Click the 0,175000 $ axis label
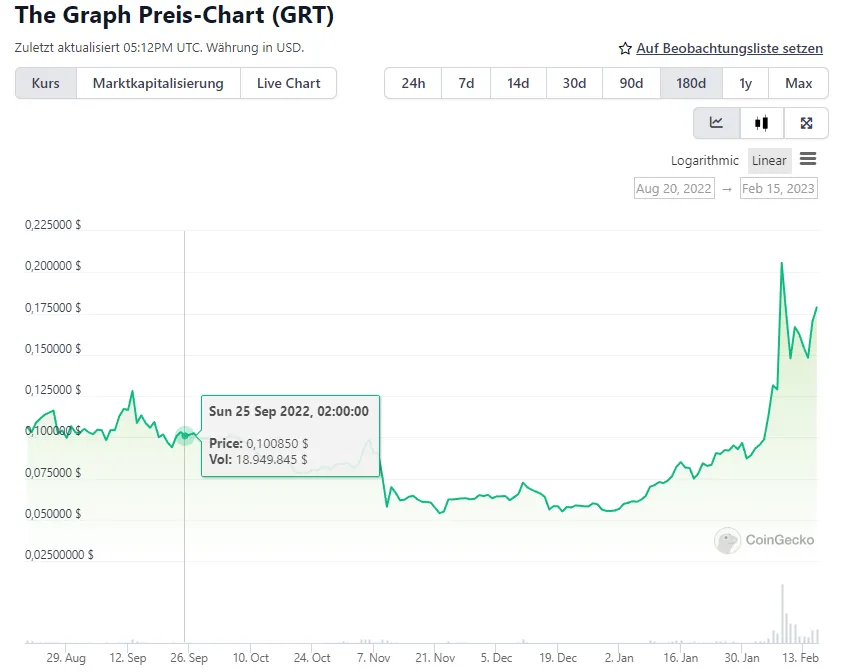845x672 pixels. click(53, 308)
